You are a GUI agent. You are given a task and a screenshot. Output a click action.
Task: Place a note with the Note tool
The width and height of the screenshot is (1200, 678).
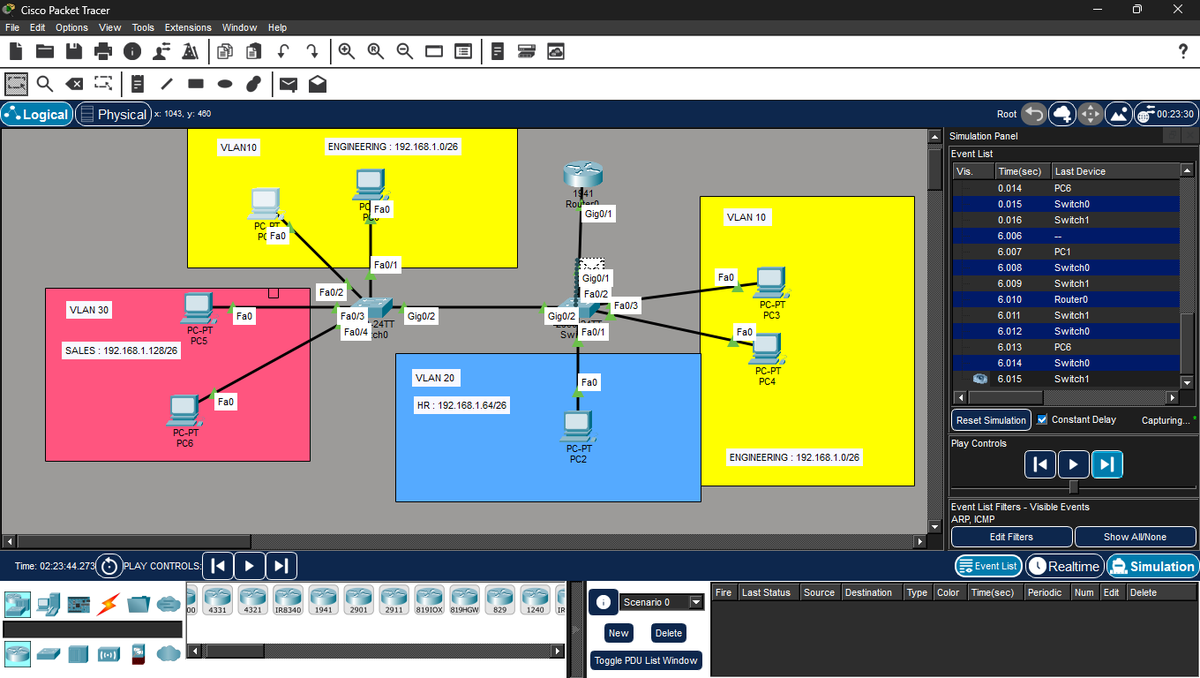138,84
